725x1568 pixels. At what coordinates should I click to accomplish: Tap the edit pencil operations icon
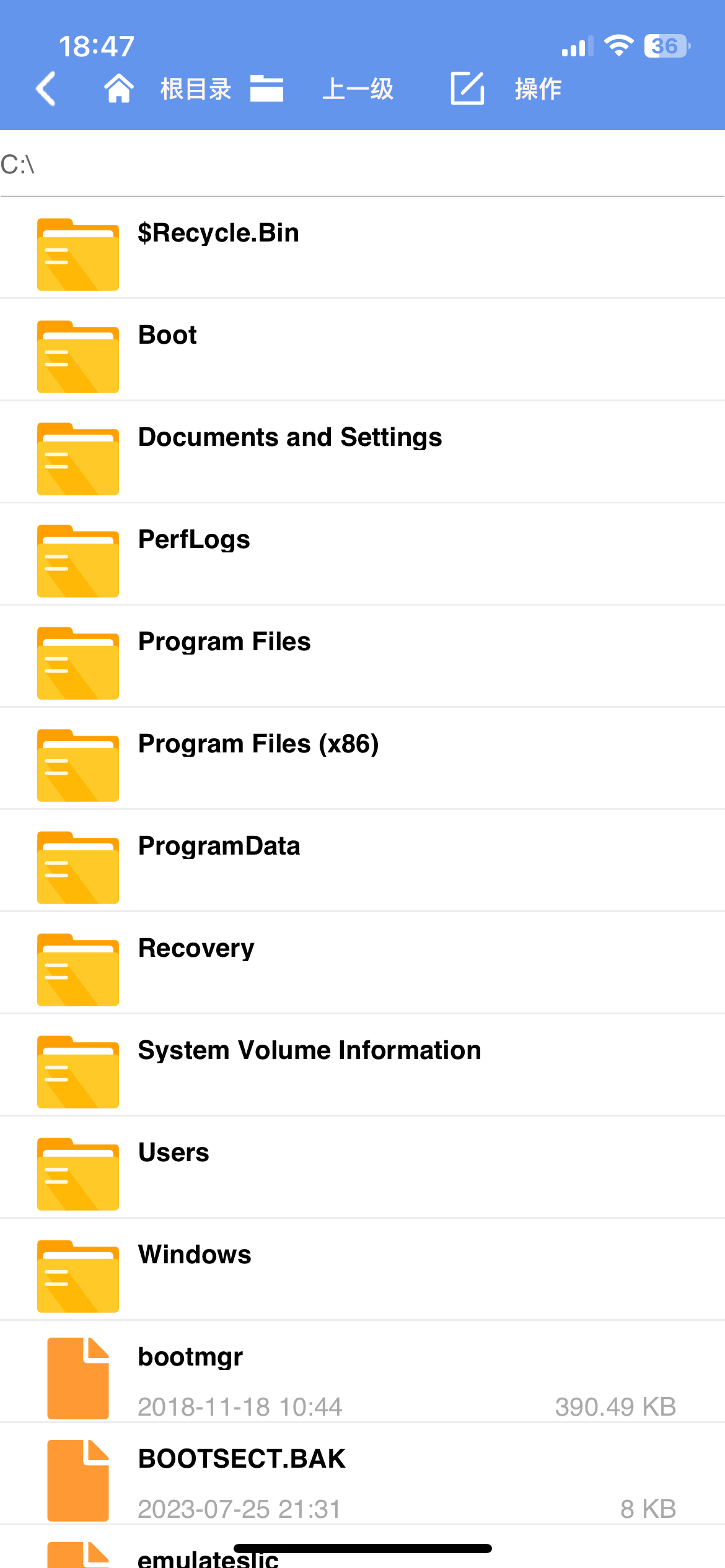(x=467, y=89)
